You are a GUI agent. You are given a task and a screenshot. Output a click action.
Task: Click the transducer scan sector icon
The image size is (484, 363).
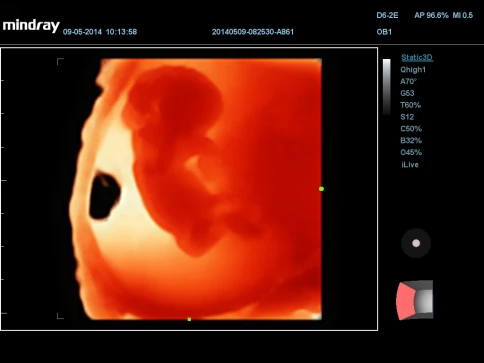pos(415,300)
